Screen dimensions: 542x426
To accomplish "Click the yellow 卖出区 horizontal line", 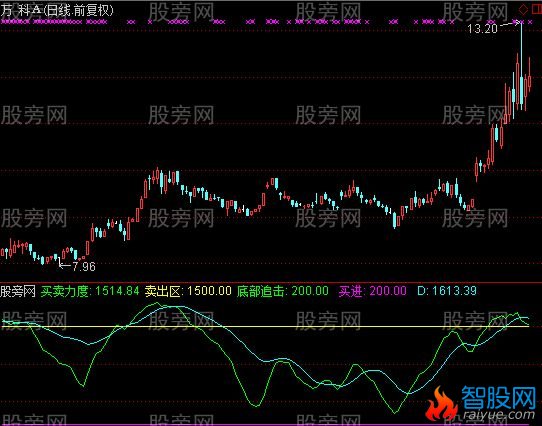I will pos(265,326).
